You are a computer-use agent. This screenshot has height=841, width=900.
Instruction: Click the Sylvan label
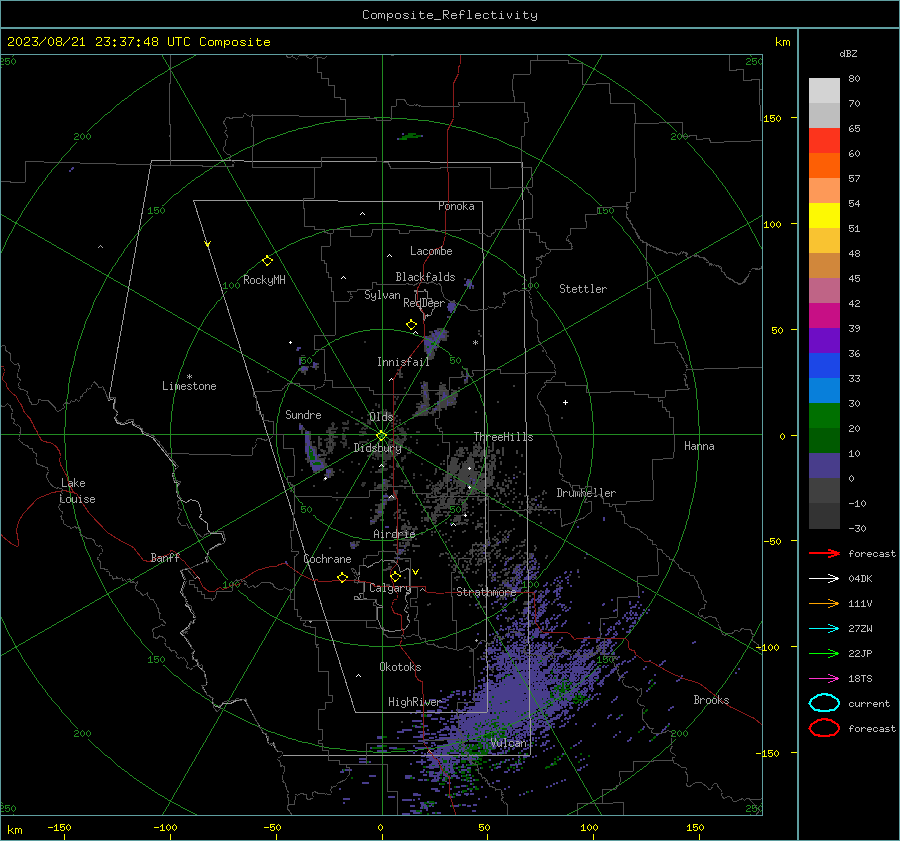pos(382,295)
